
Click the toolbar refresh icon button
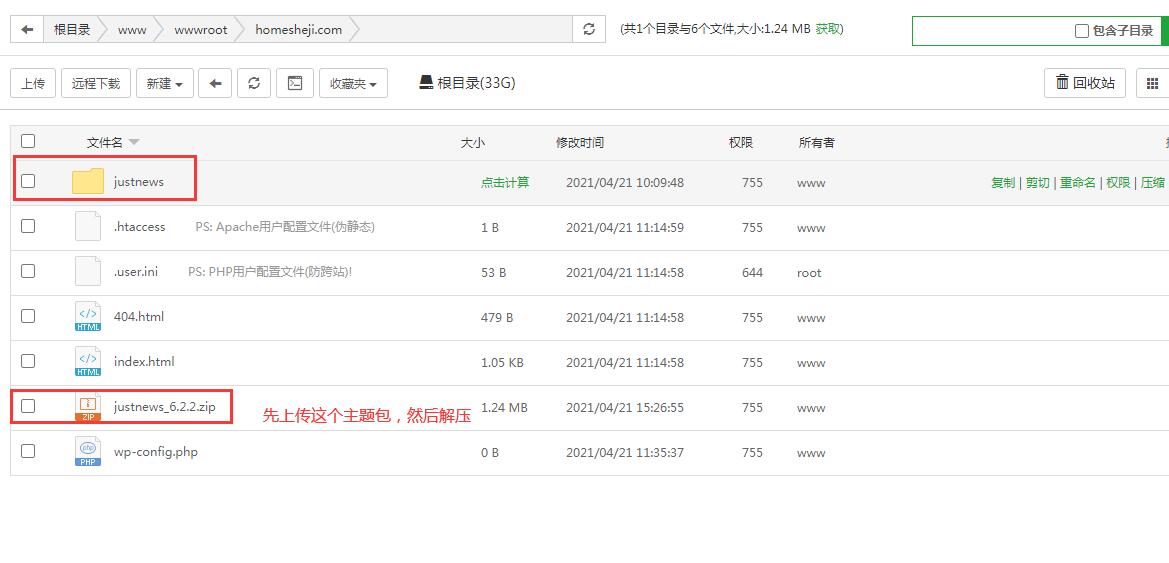(253, 84)
